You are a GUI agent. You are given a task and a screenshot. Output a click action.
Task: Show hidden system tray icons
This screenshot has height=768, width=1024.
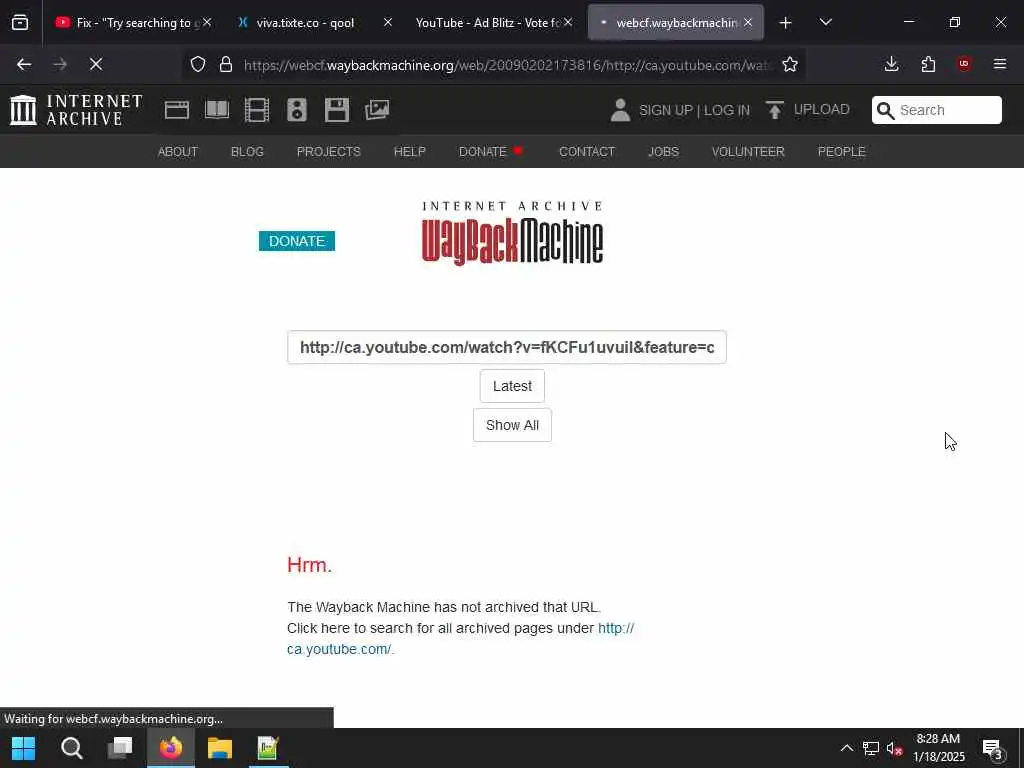click(x=846, y=748)
